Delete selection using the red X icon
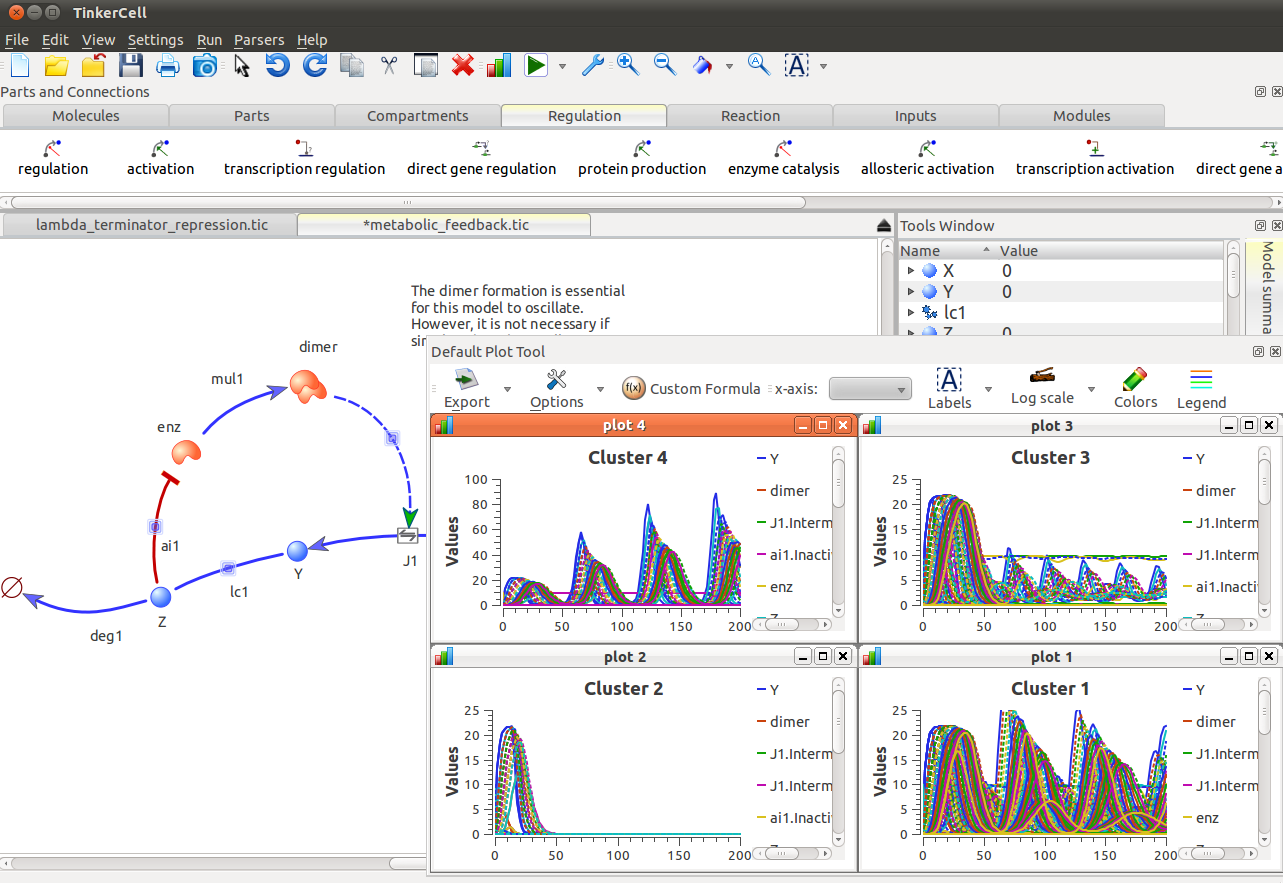This screenshot has height=883, width=1283. (462, 64)
